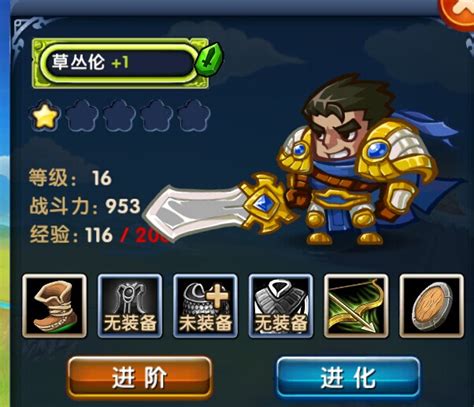Select the green bow equipment slot
The image size is (474, 407).
356,306
